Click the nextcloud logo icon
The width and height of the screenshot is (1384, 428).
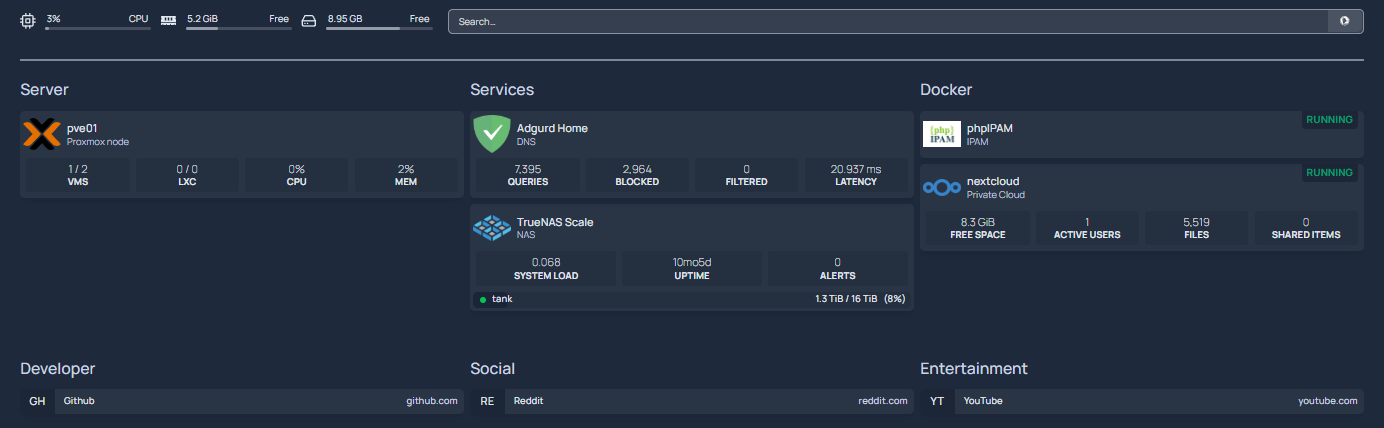pyautogui.click(x=941, y=187)
